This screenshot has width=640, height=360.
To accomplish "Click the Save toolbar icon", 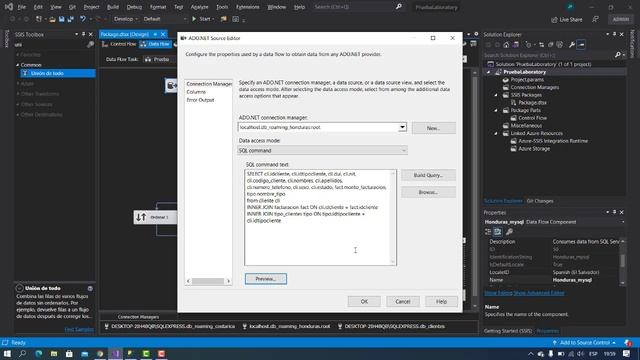I will (61, 19).
